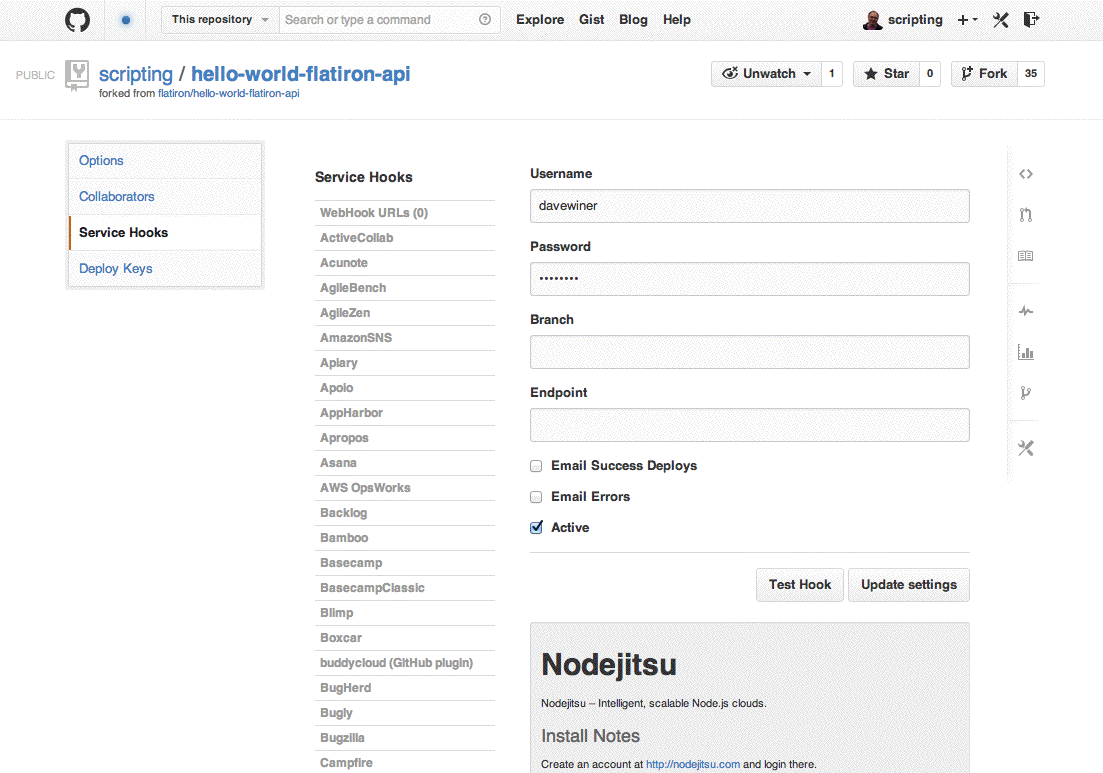Click the sign out icon
1103x773 pixels.
tap(1031, 20)
